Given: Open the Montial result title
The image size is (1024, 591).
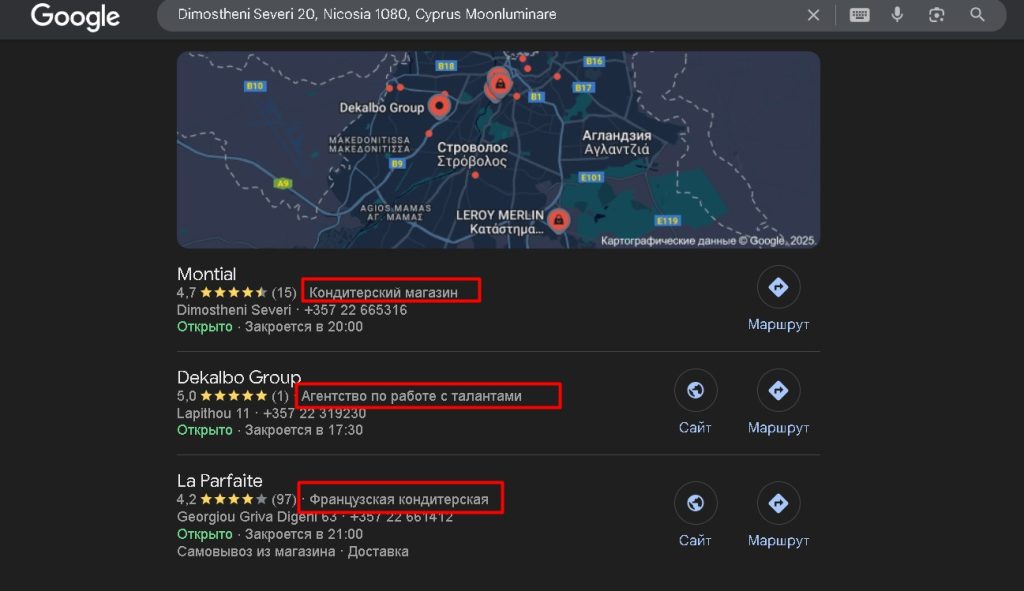Looking at the screenshot, I should pos(207,274).
